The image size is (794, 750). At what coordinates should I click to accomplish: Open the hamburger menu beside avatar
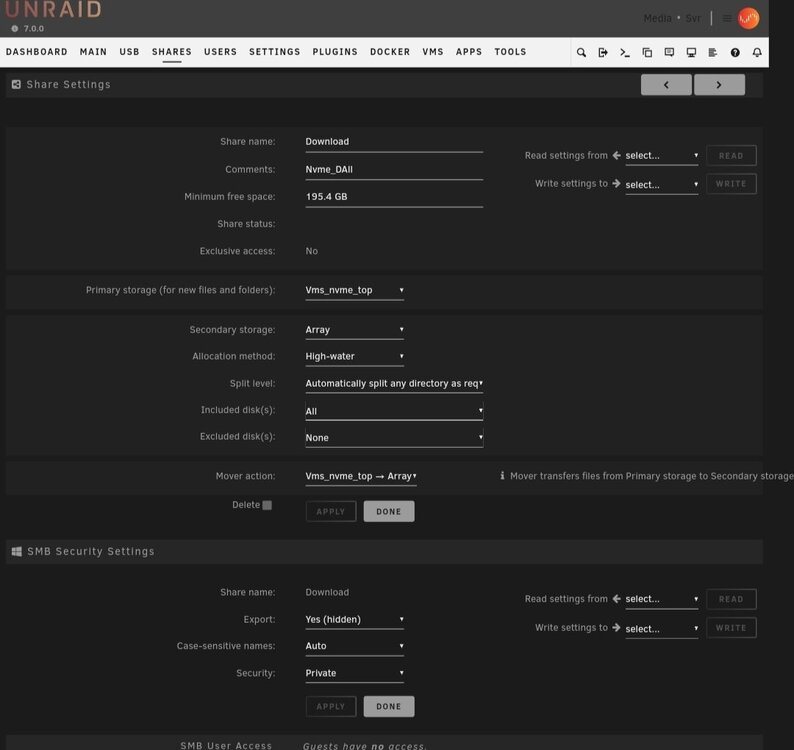coord(727,18)
